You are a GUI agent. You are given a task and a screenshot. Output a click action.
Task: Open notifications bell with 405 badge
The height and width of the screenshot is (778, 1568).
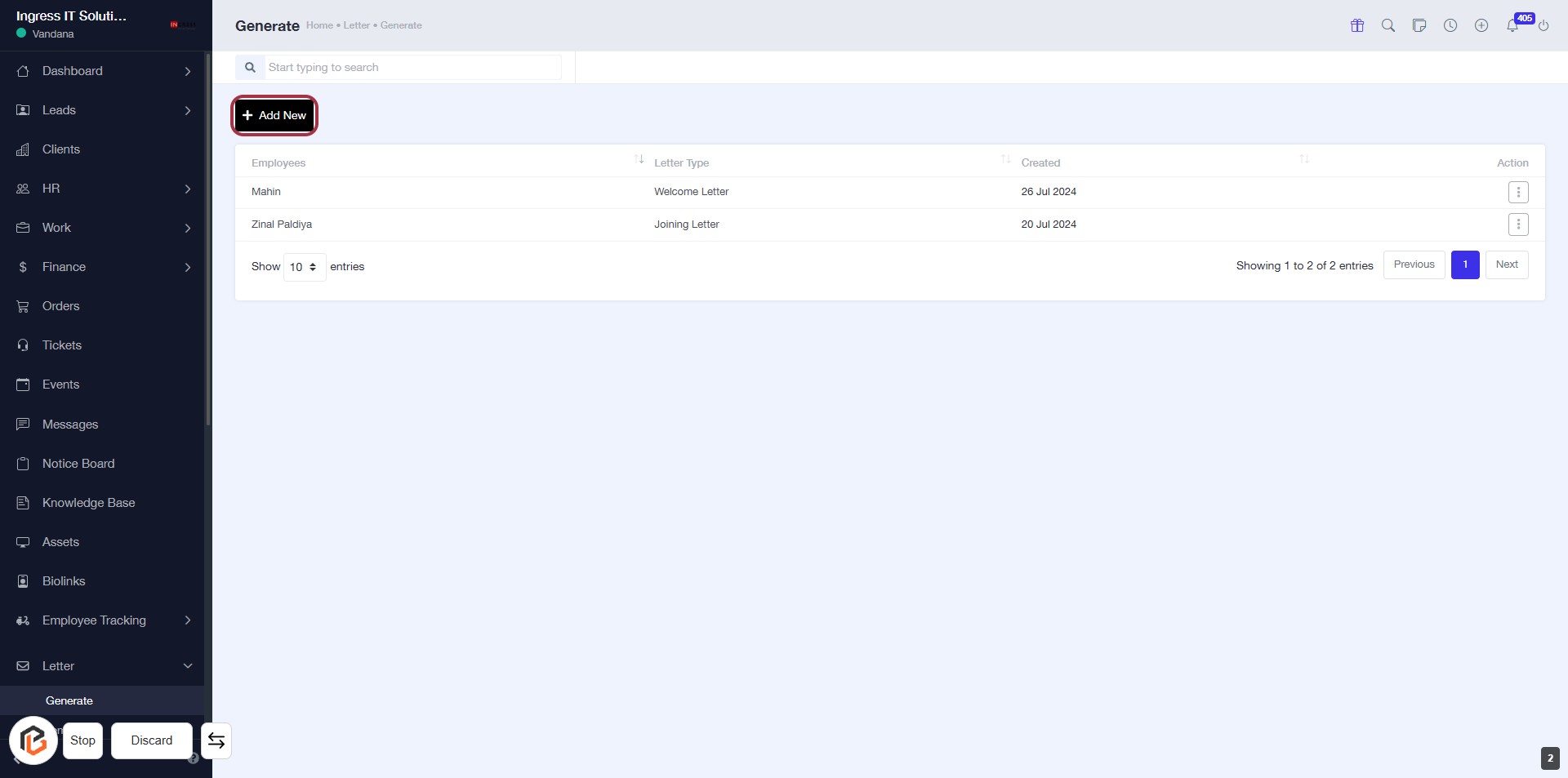[1512, 25]
